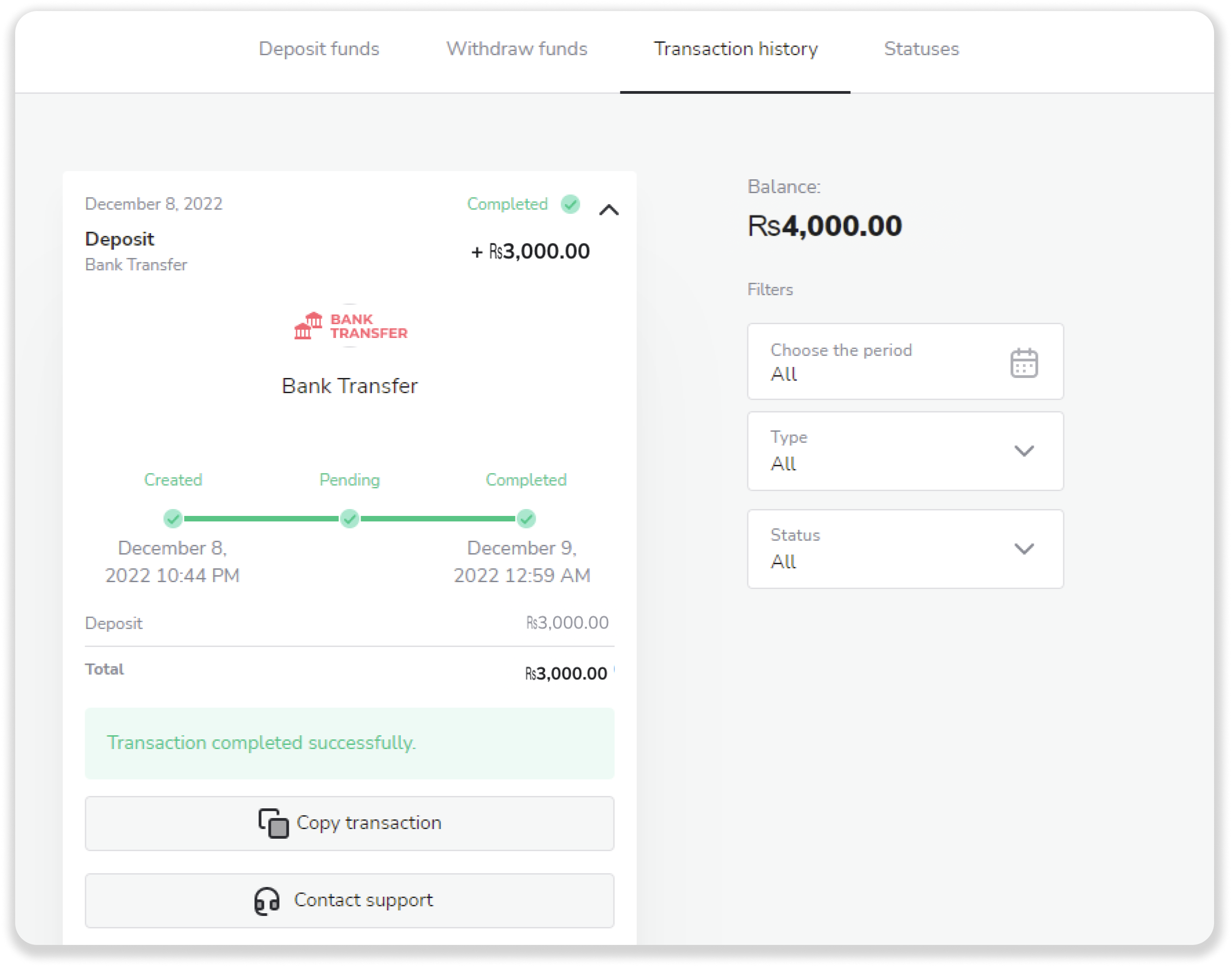Click the Contact support button
Viewport: 1232px width, 967px height.
click(350, 901)
